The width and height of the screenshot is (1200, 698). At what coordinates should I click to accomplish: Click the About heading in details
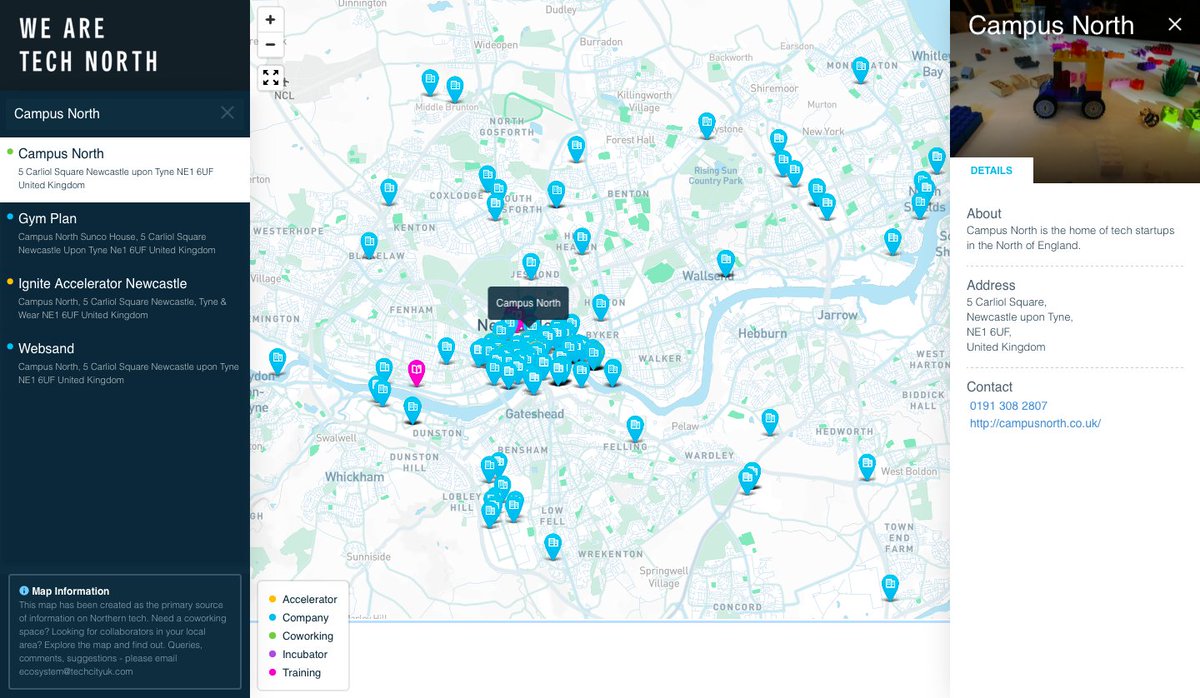click(984, 213)
